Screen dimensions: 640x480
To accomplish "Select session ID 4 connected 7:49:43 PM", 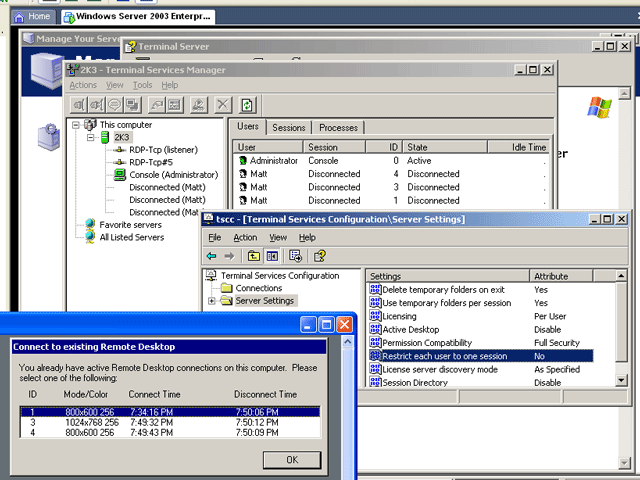I will (x=170, y=433).
